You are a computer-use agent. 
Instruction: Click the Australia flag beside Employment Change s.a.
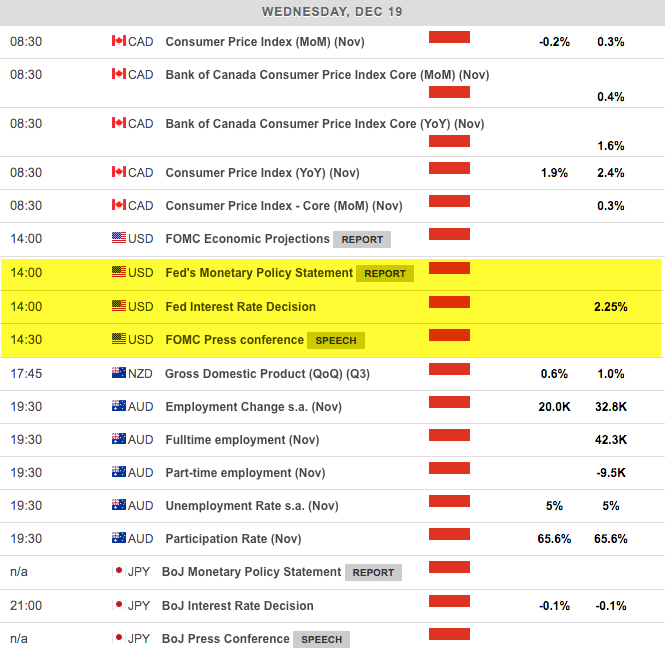[118, 407]
